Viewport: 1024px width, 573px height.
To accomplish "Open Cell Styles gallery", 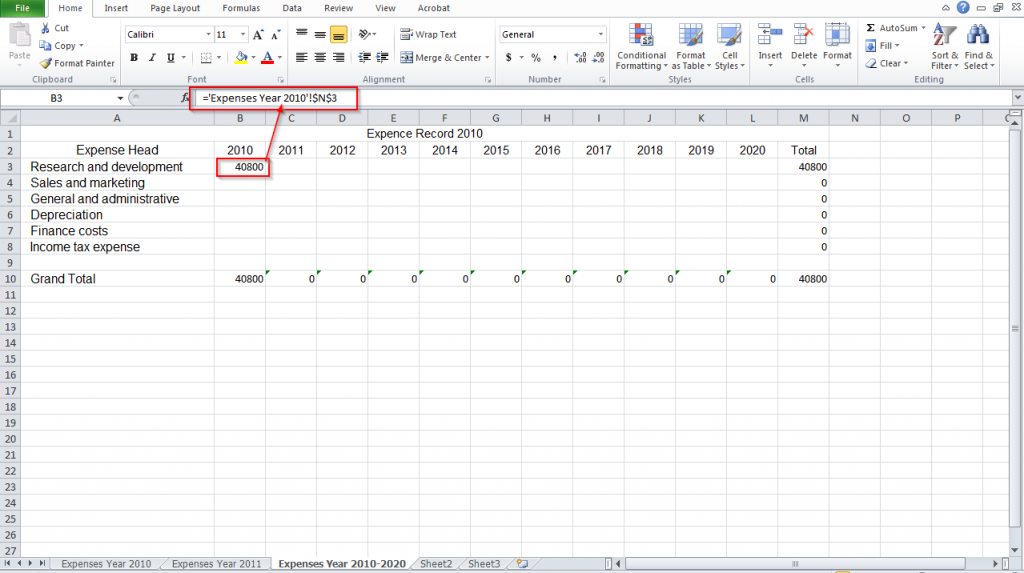I will pos(729,46).
